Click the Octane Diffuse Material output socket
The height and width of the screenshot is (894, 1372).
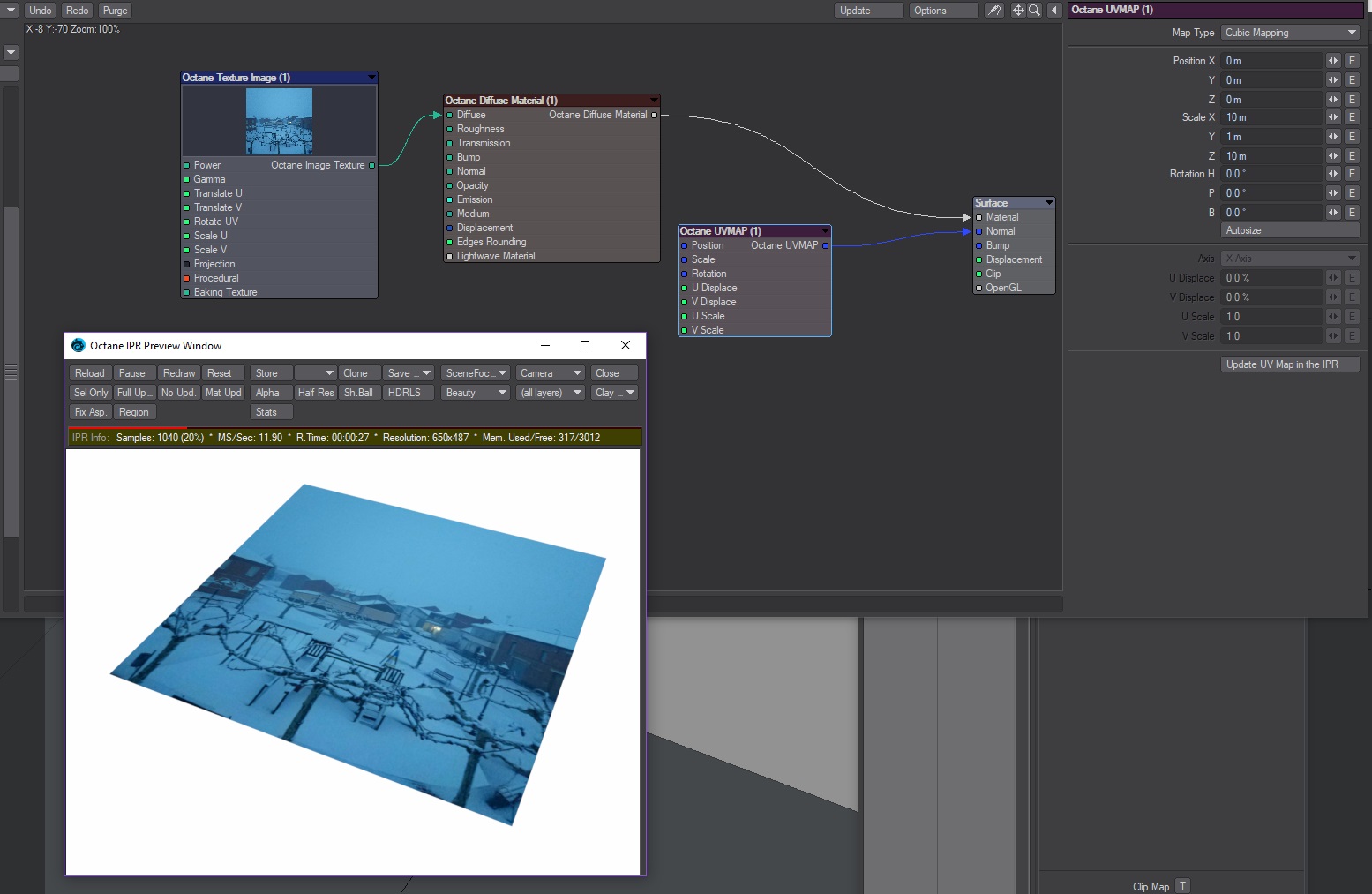[654, 115]
